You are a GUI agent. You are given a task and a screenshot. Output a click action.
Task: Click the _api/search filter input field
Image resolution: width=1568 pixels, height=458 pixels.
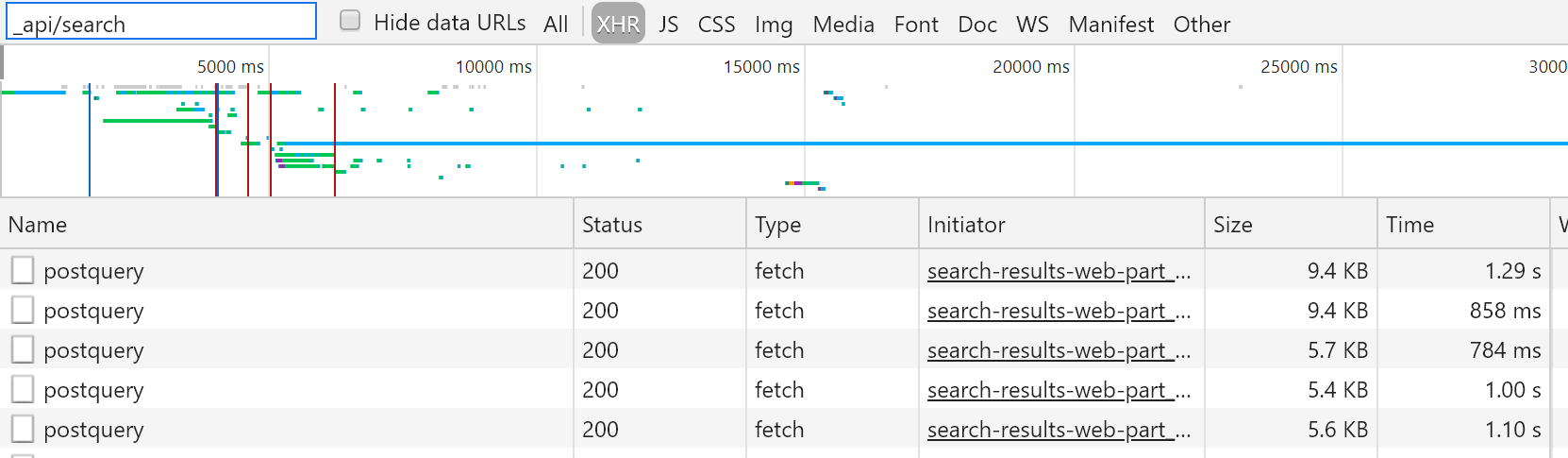161,22
